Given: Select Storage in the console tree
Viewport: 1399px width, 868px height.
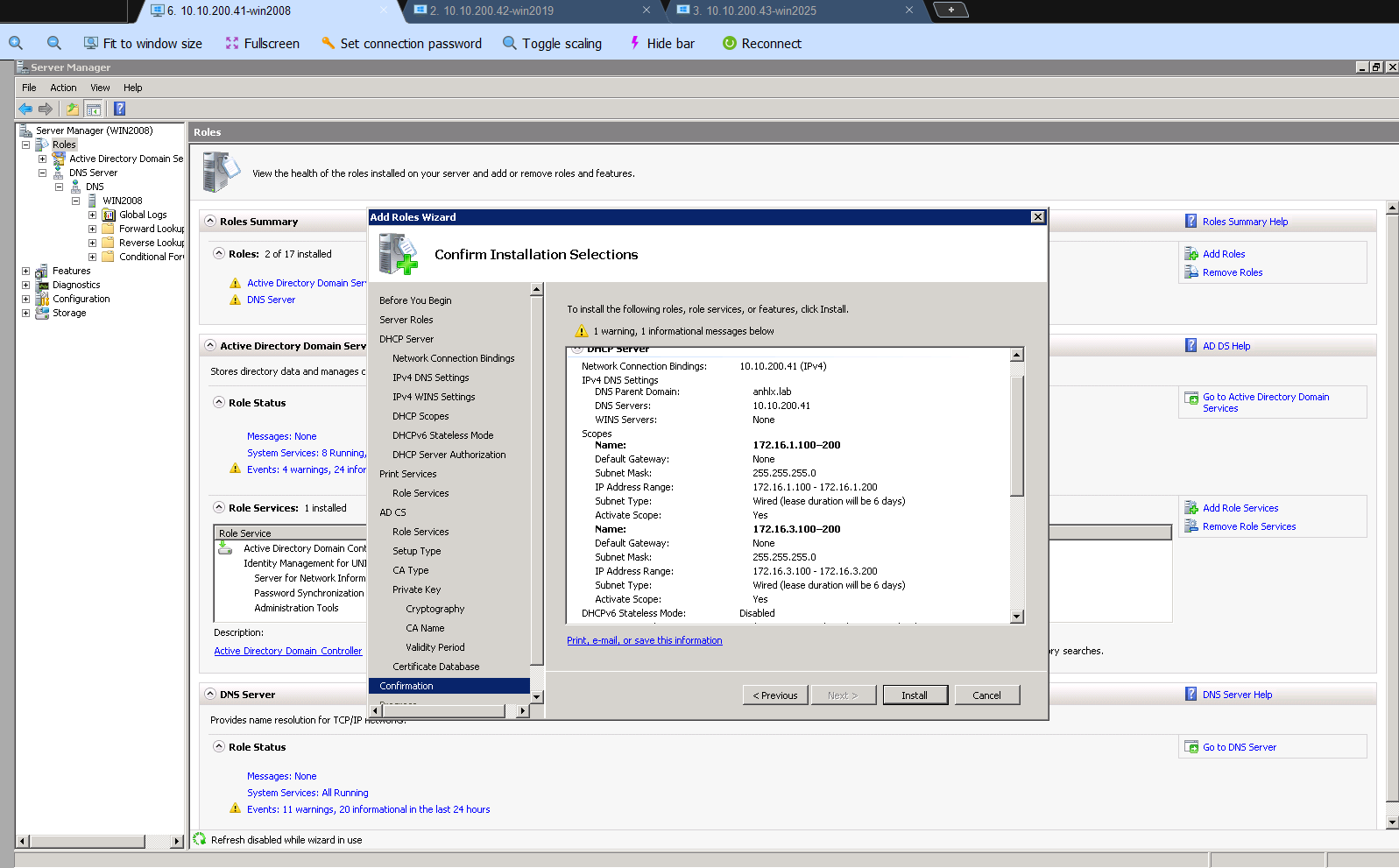Looking at the screenshot, I should pyautogui.click(x=69, y=313).
